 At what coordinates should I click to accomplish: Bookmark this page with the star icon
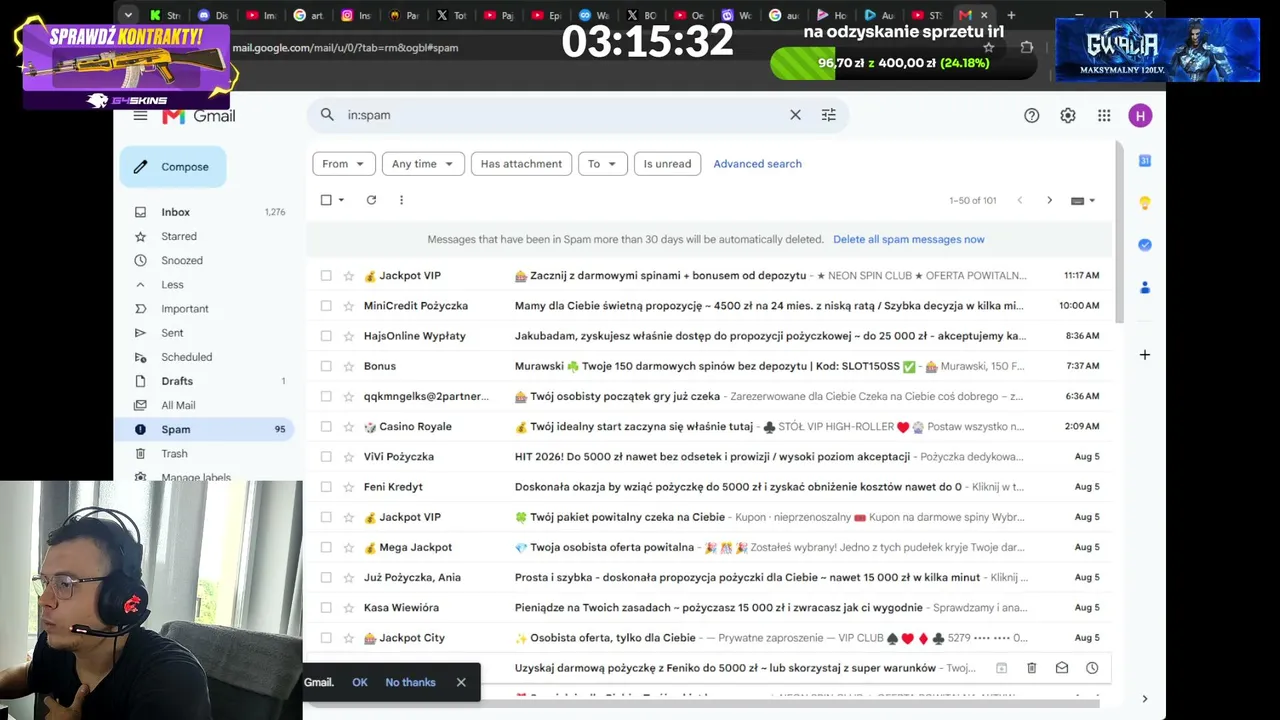pyautogui.click(x=989, y=47)
